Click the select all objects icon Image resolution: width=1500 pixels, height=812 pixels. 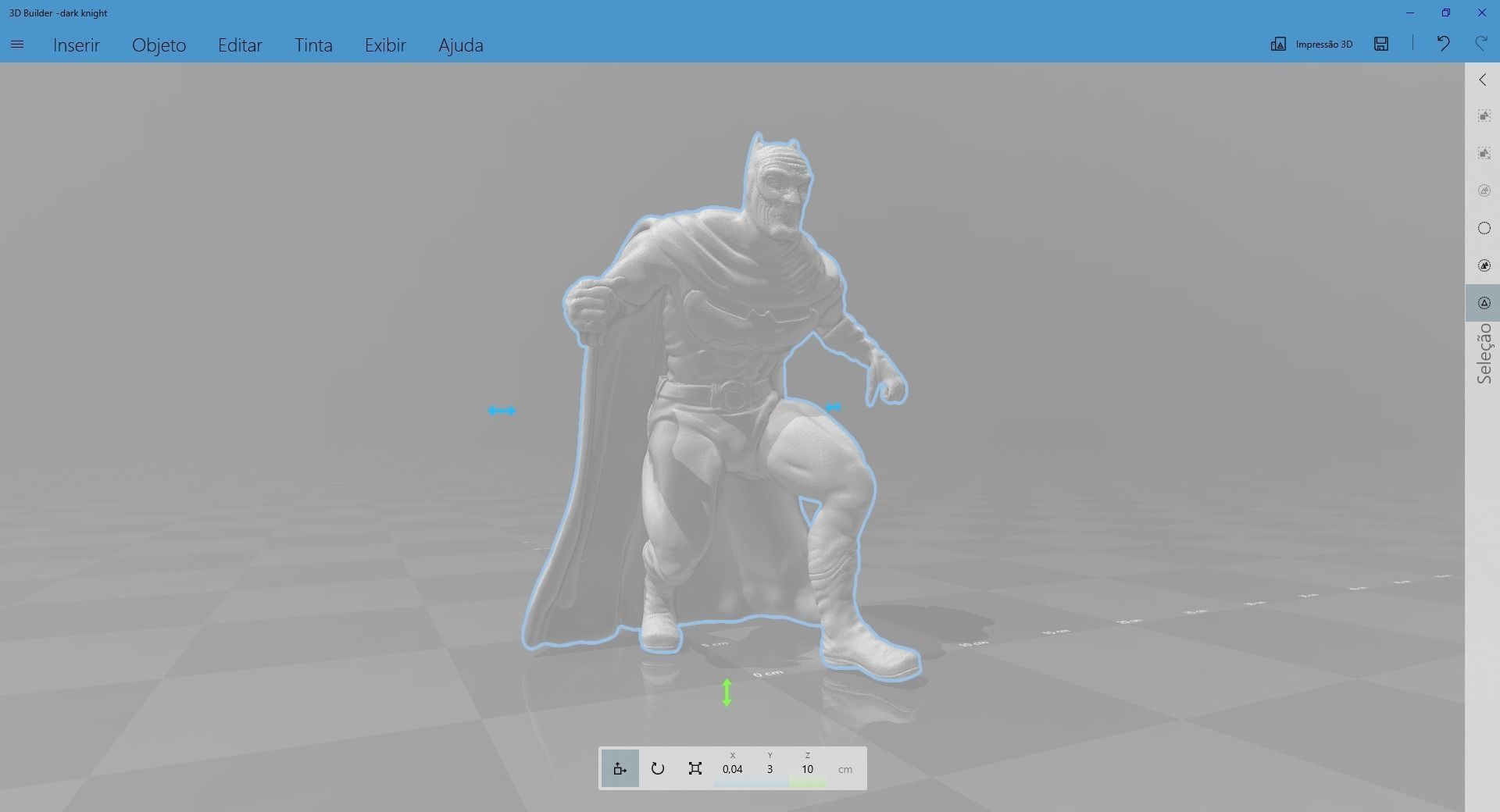click(x=1484, y=265)
